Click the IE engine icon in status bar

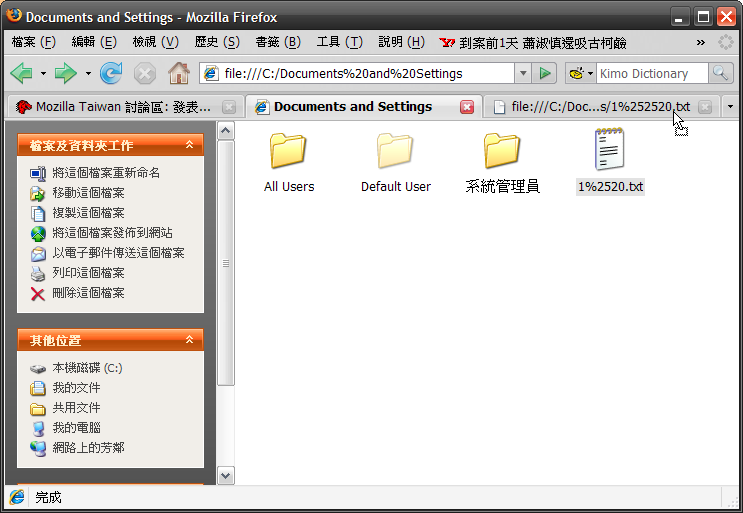tap(18, 497)
